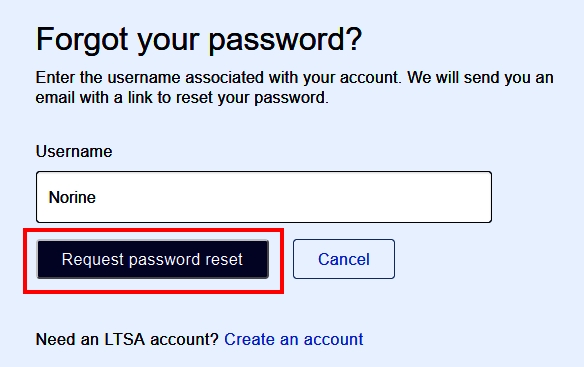Click the Username label above the field
This screenshot has height=367, width=584.
(74, 152)
